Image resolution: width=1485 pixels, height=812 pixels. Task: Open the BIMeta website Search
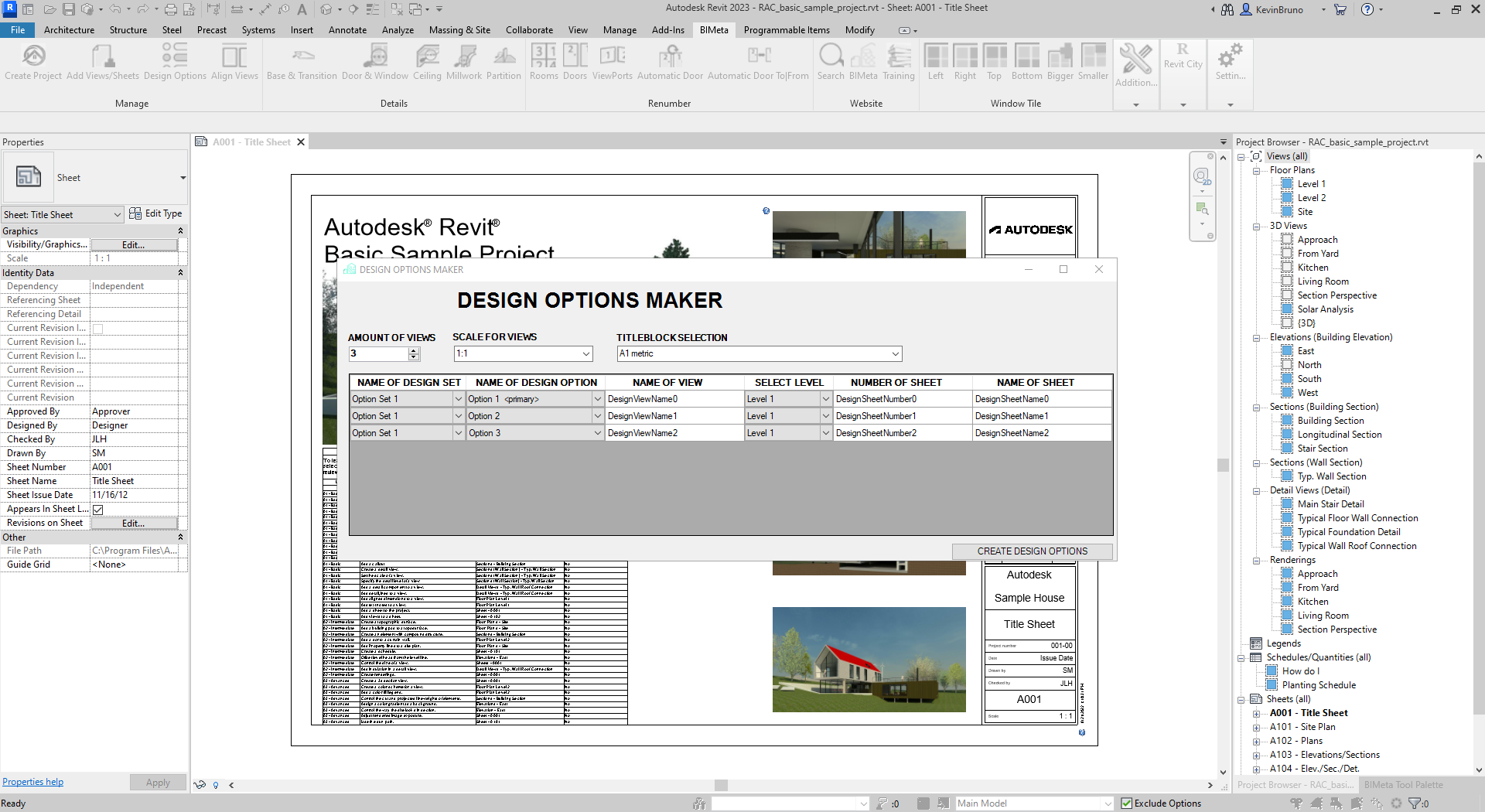tap(831, 62)
